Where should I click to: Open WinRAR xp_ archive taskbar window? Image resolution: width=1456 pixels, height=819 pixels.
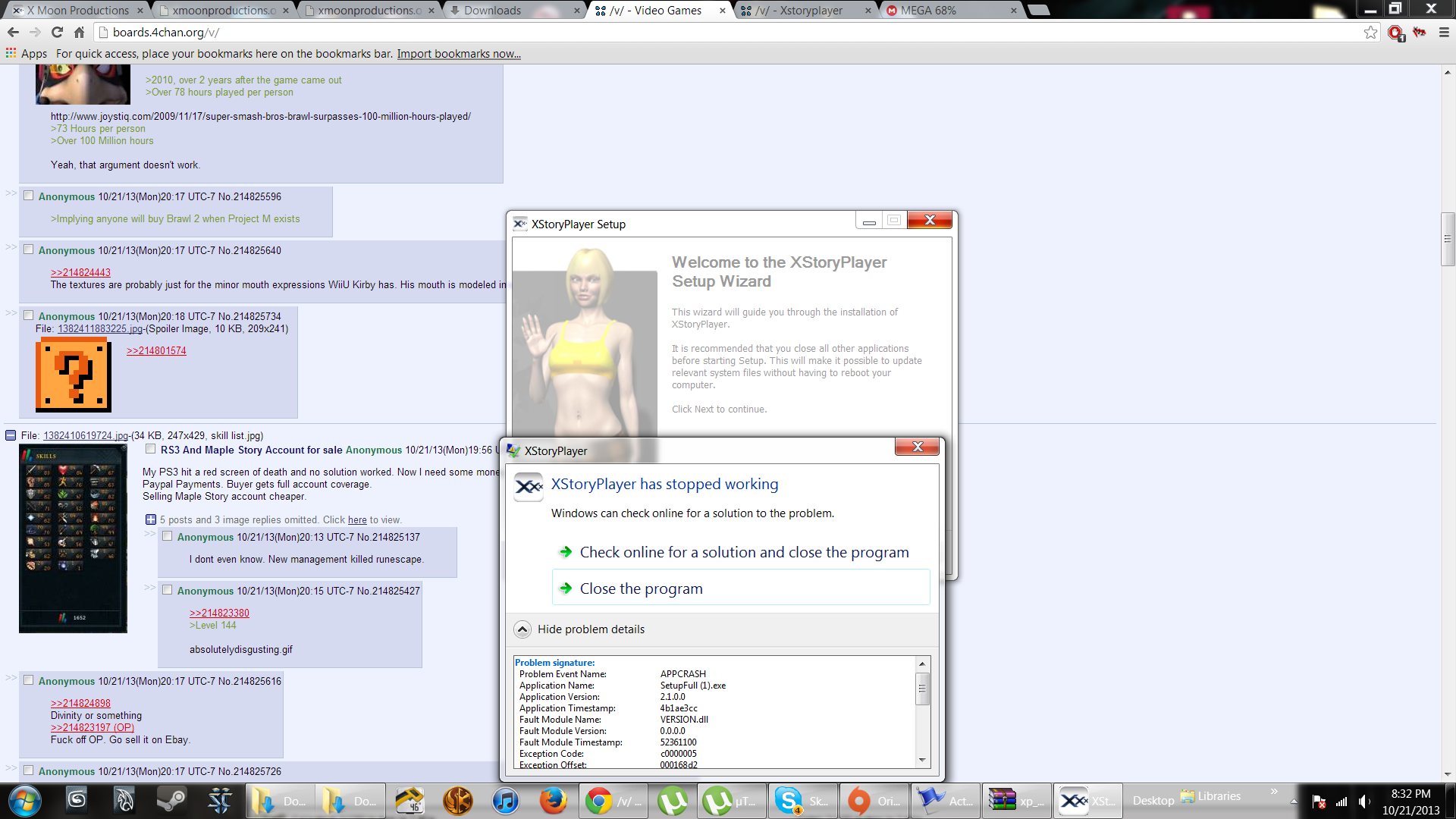coord(1016,801)
